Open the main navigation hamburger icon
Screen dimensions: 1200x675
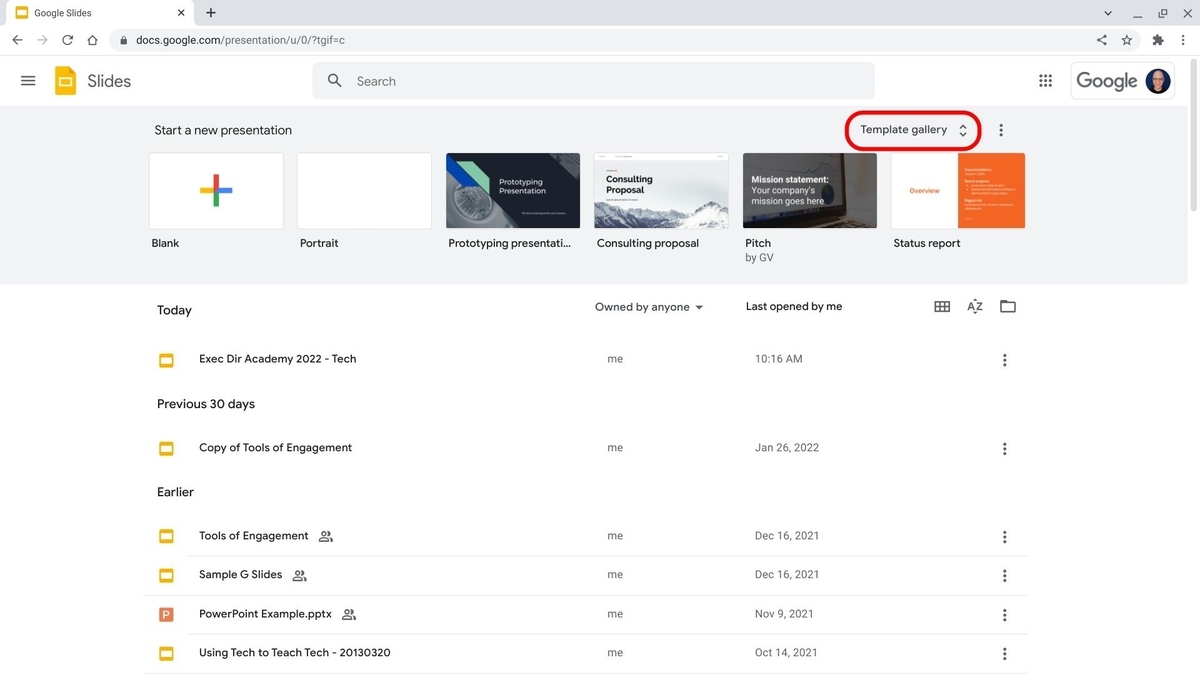(28, 80)
